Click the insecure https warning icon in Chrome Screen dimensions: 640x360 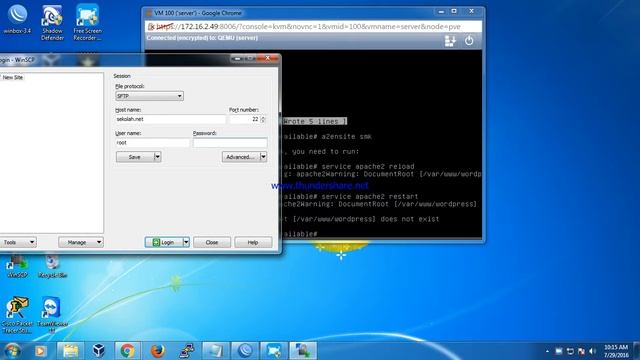tap(151, 27)
